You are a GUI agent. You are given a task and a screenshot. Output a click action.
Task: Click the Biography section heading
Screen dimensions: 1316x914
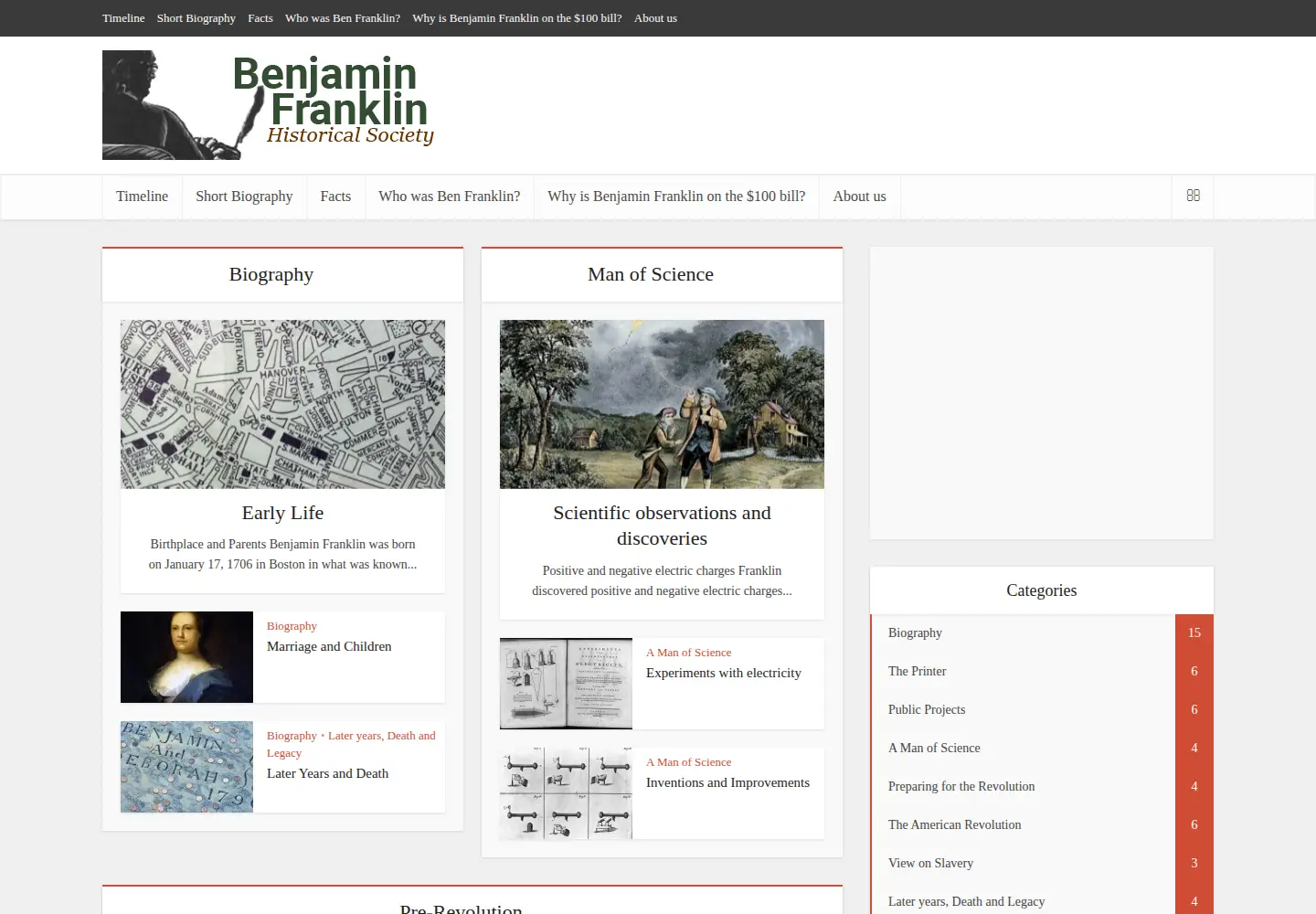271,274
